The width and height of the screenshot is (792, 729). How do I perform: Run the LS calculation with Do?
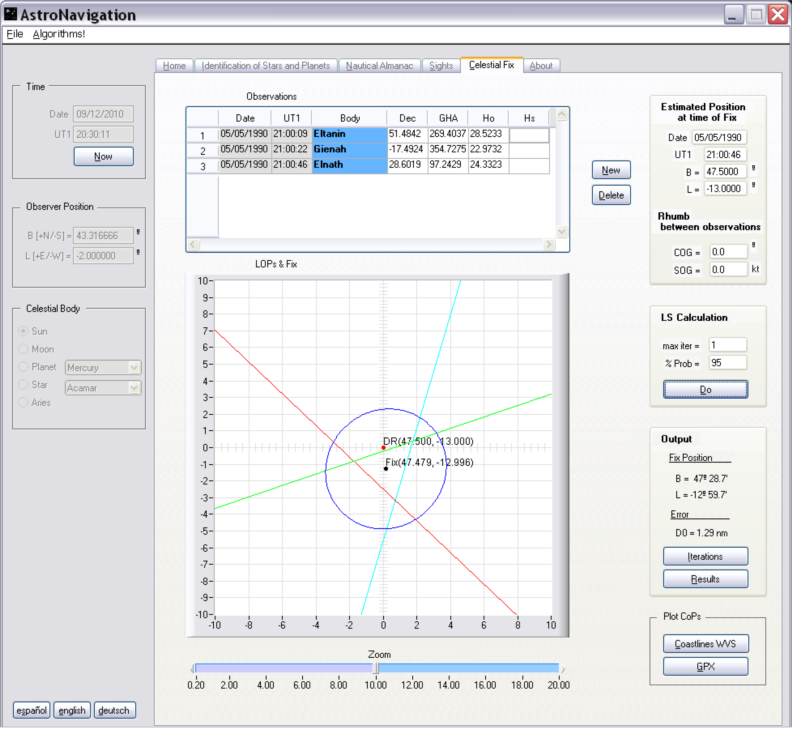(x=705, y=389)
